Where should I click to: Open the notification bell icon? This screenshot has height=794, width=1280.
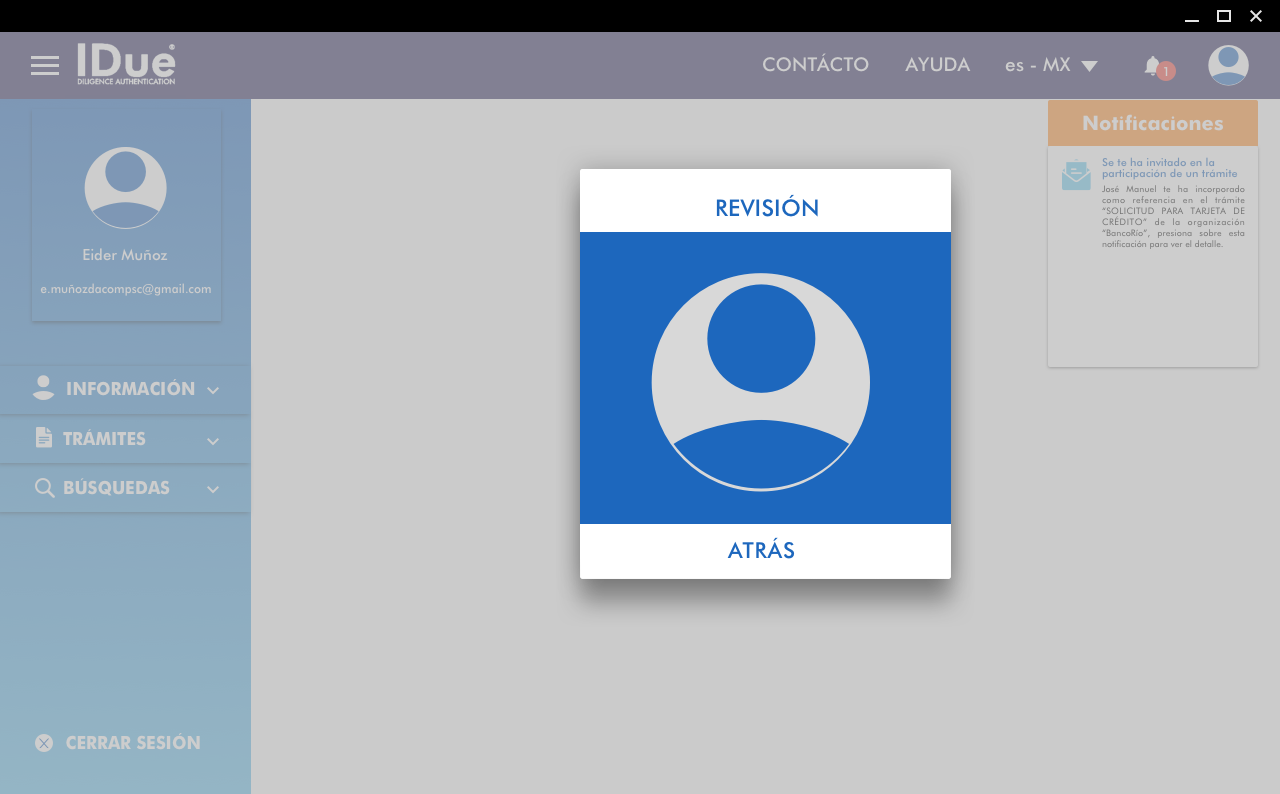pos(1153,66)
